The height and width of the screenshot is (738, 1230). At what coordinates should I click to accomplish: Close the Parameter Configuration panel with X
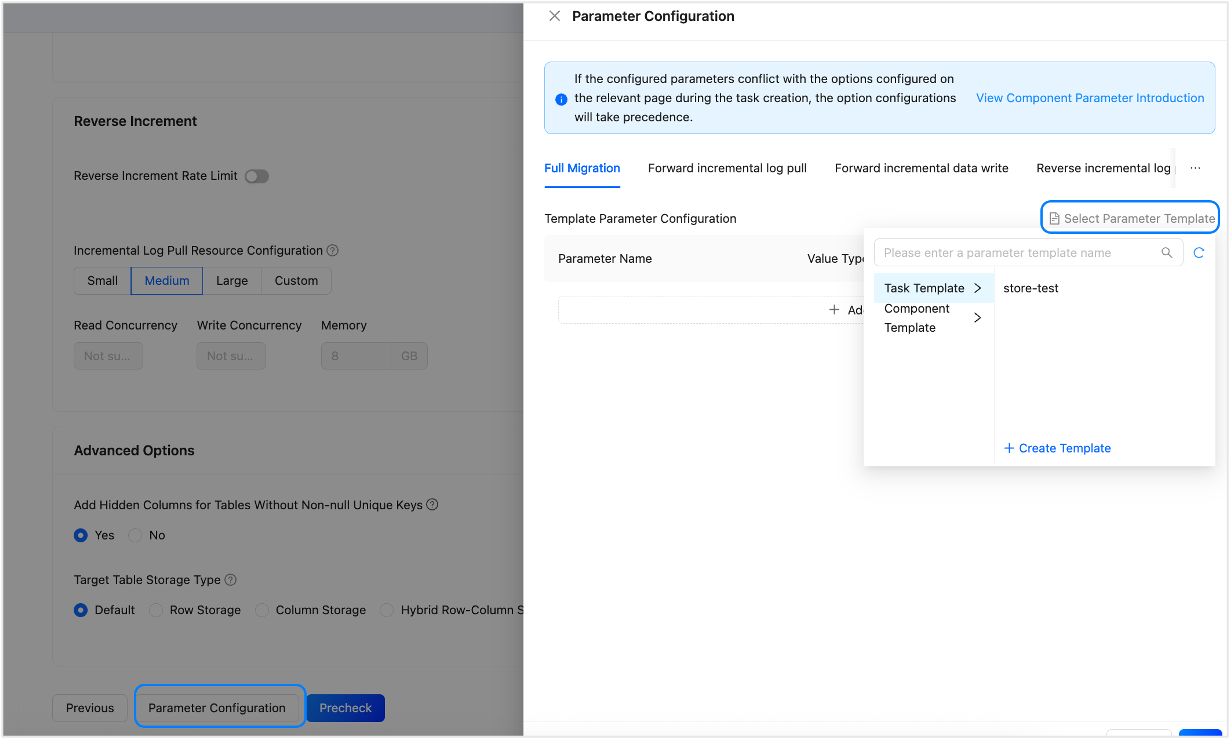tap(555, 16)
